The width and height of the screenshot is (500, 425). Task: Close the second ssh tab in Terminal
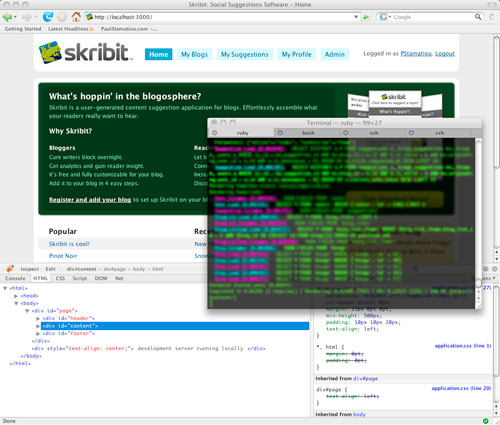[411, 133]
